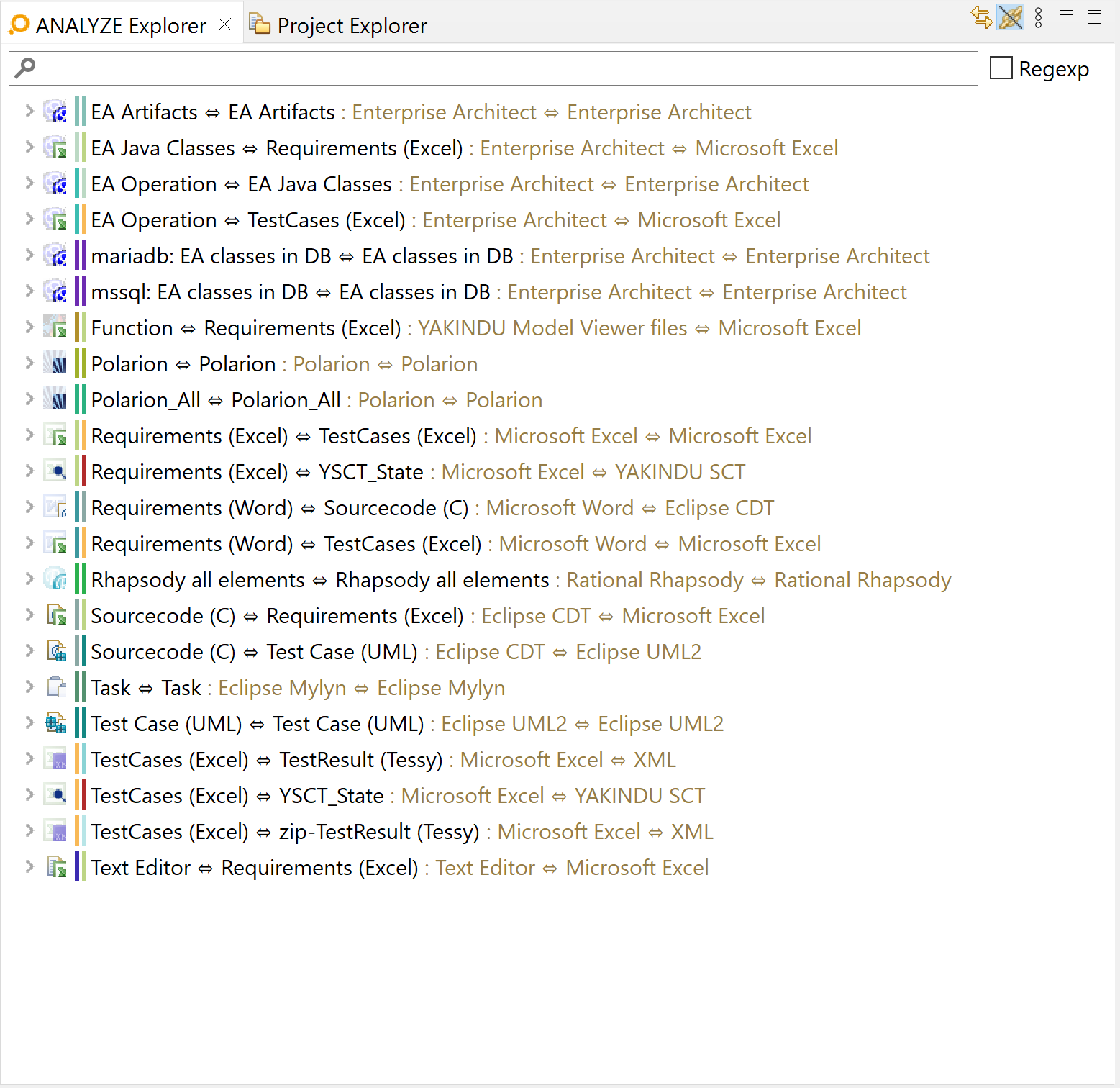This screenshot has height=1088, width=1120.
Task: Select 'Requirements (Word) ⇔ Sourcecode (C)' row text
Action: [x=280, y=508]
